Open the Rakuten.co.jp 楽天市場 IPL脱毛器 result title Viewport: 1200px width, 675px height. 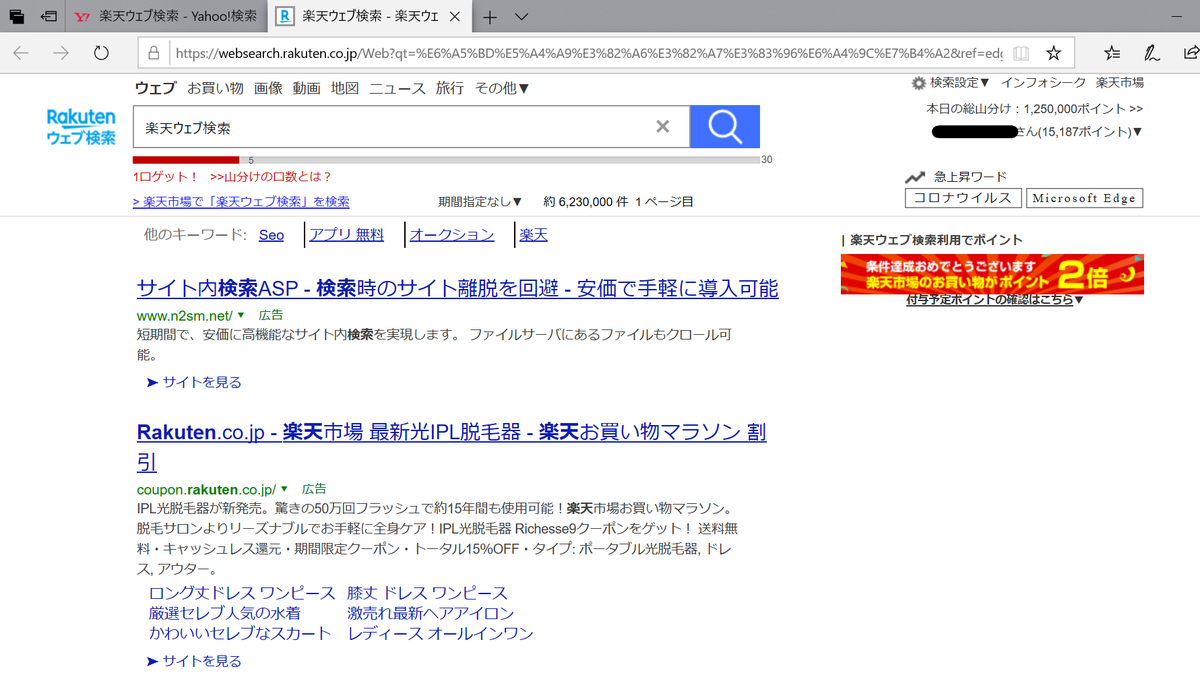452,447
